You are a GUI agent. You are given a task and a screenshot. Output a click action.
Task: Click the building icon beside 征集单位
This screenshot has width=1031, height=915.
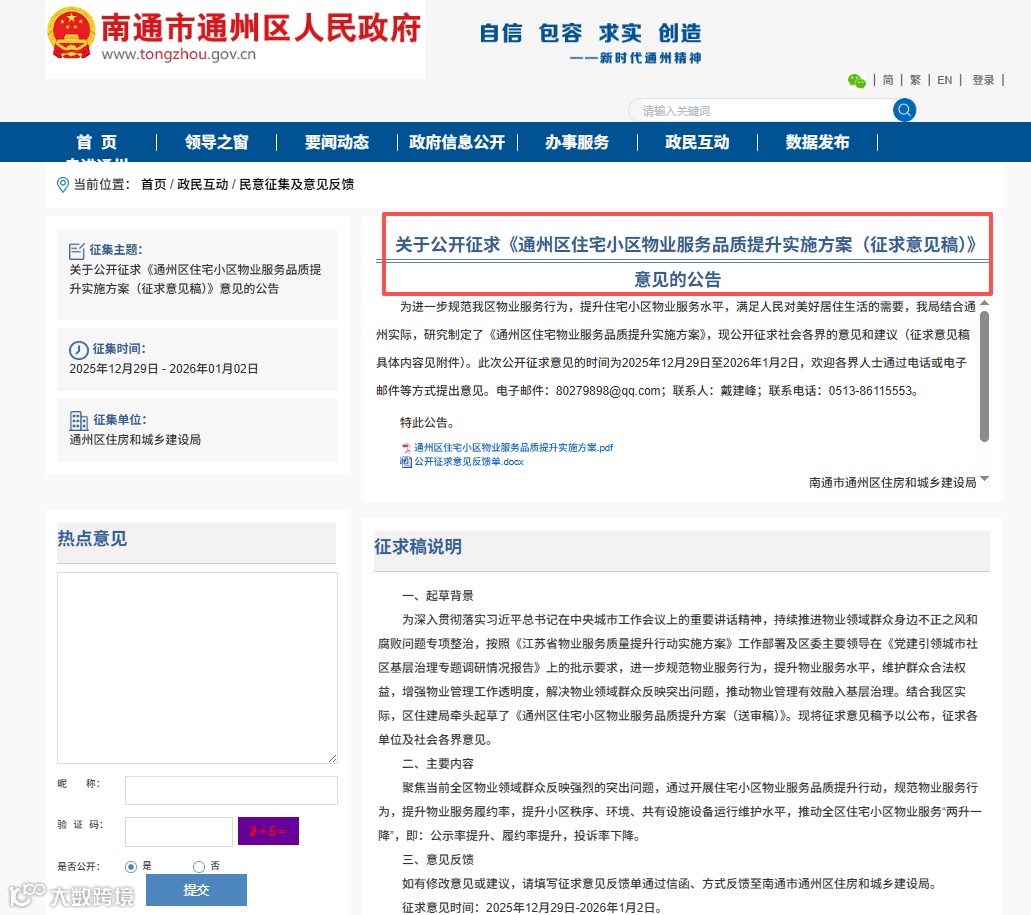(x=78, y=421)
